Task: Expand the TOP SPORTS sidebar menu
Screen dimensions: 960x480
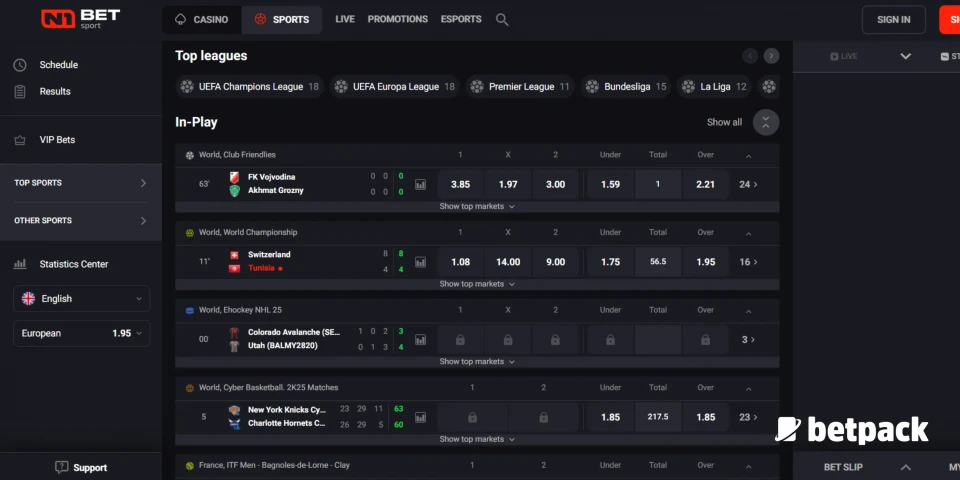Action: (x=81, y=183)
